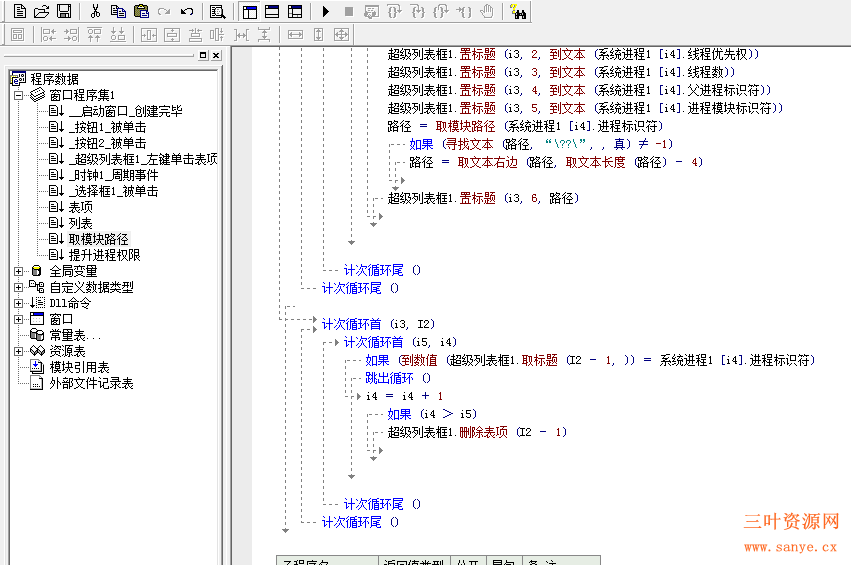Screen dimensions: 851x565
Task: Open 模块引用表 in the tree
Action: [79, 367]
